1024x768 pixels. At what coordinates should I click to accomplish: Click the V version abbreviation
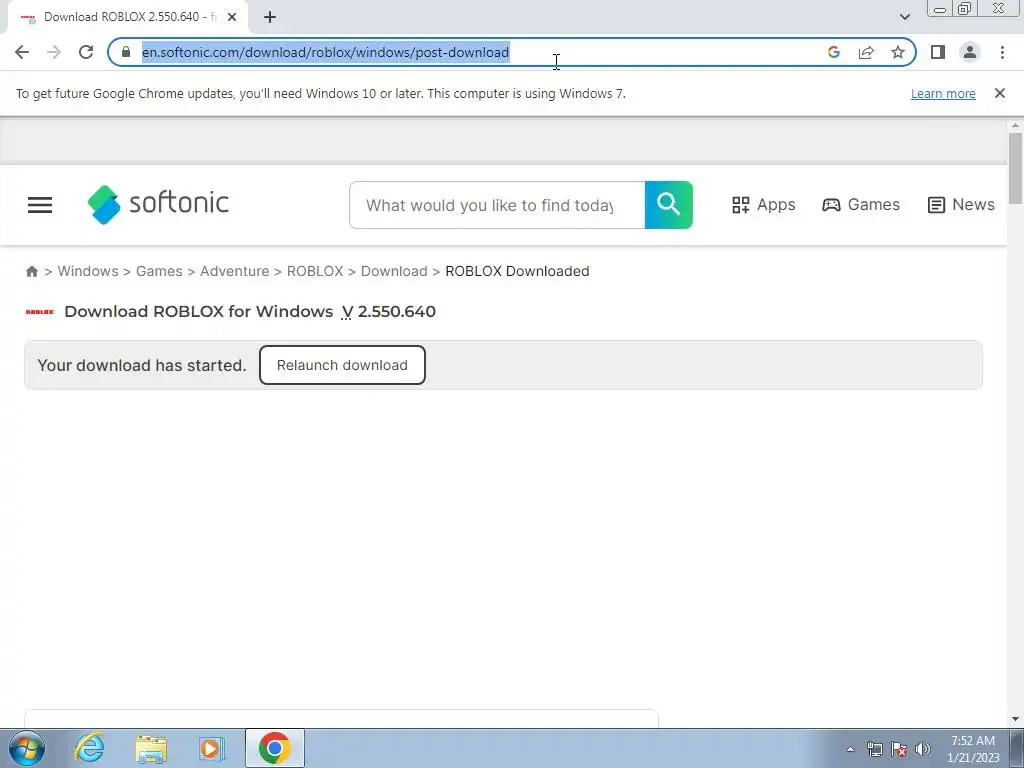[347, 312]
